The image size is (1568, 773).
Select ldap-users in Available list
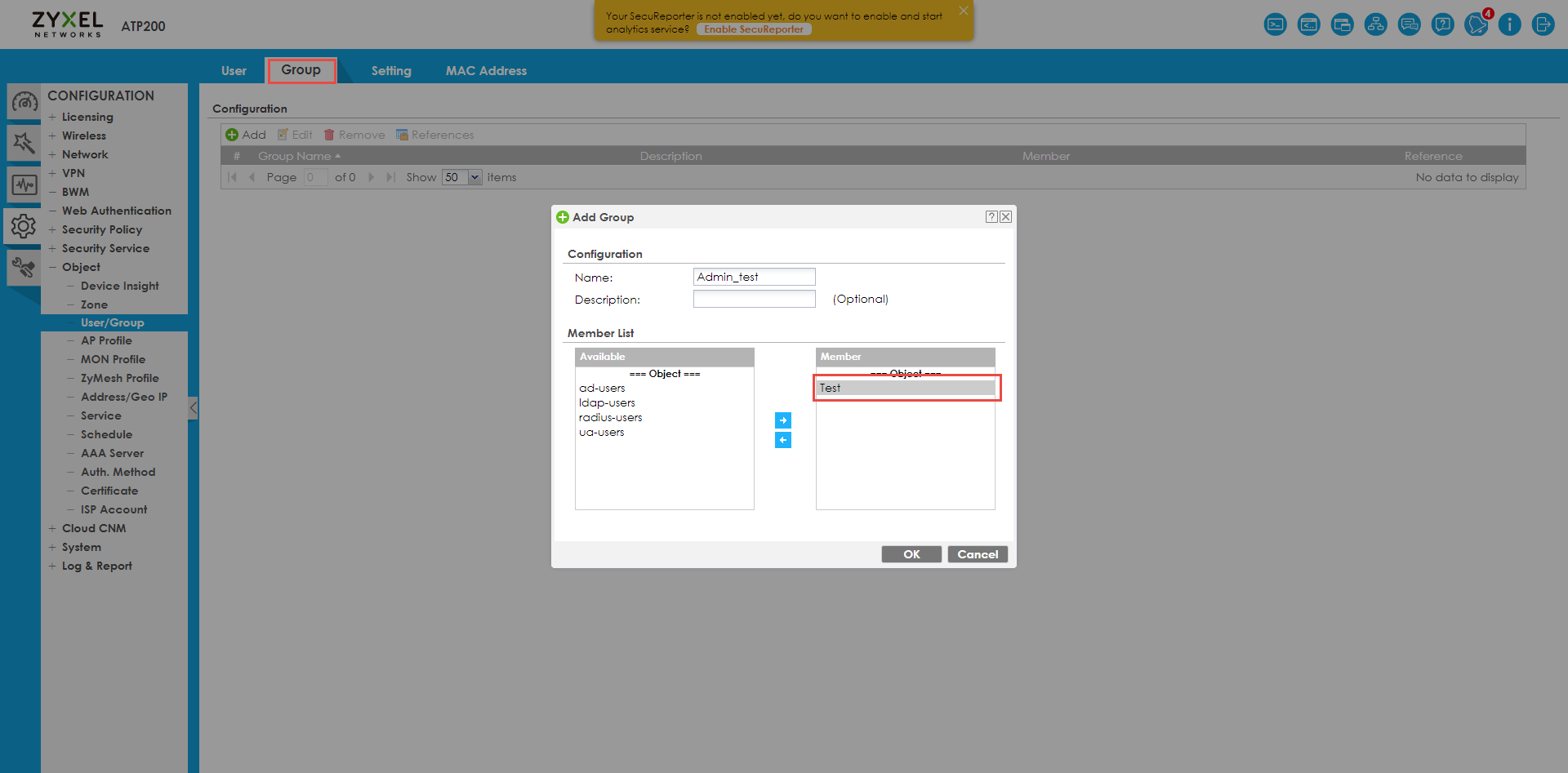[607, 403]
